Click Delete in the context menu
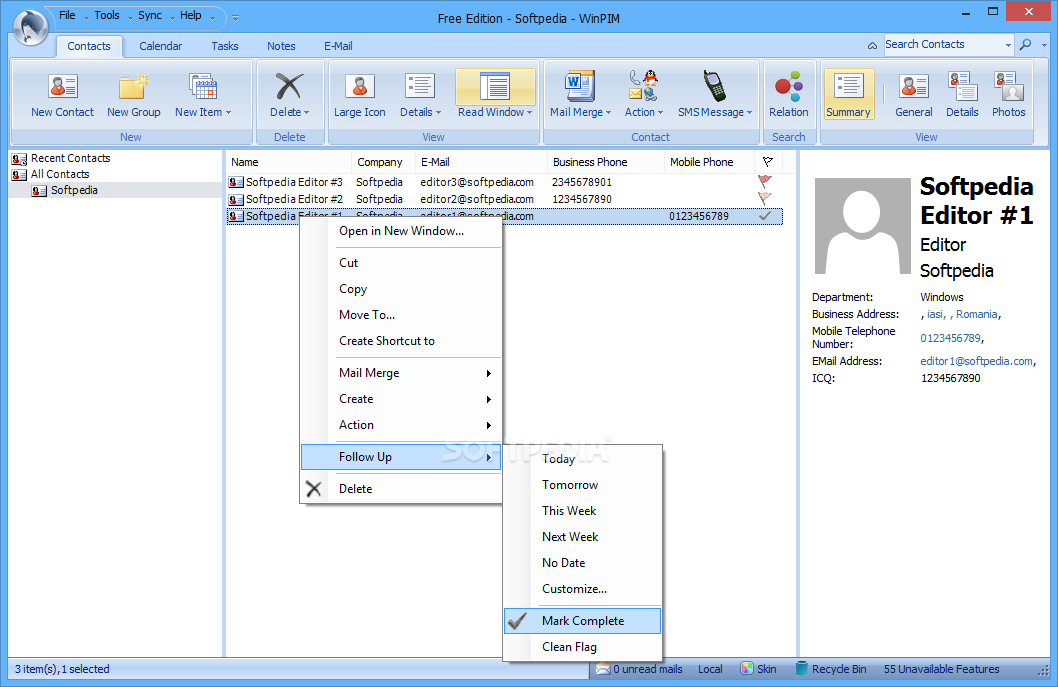Screen dimensions: 1058x687 (401, 489)
